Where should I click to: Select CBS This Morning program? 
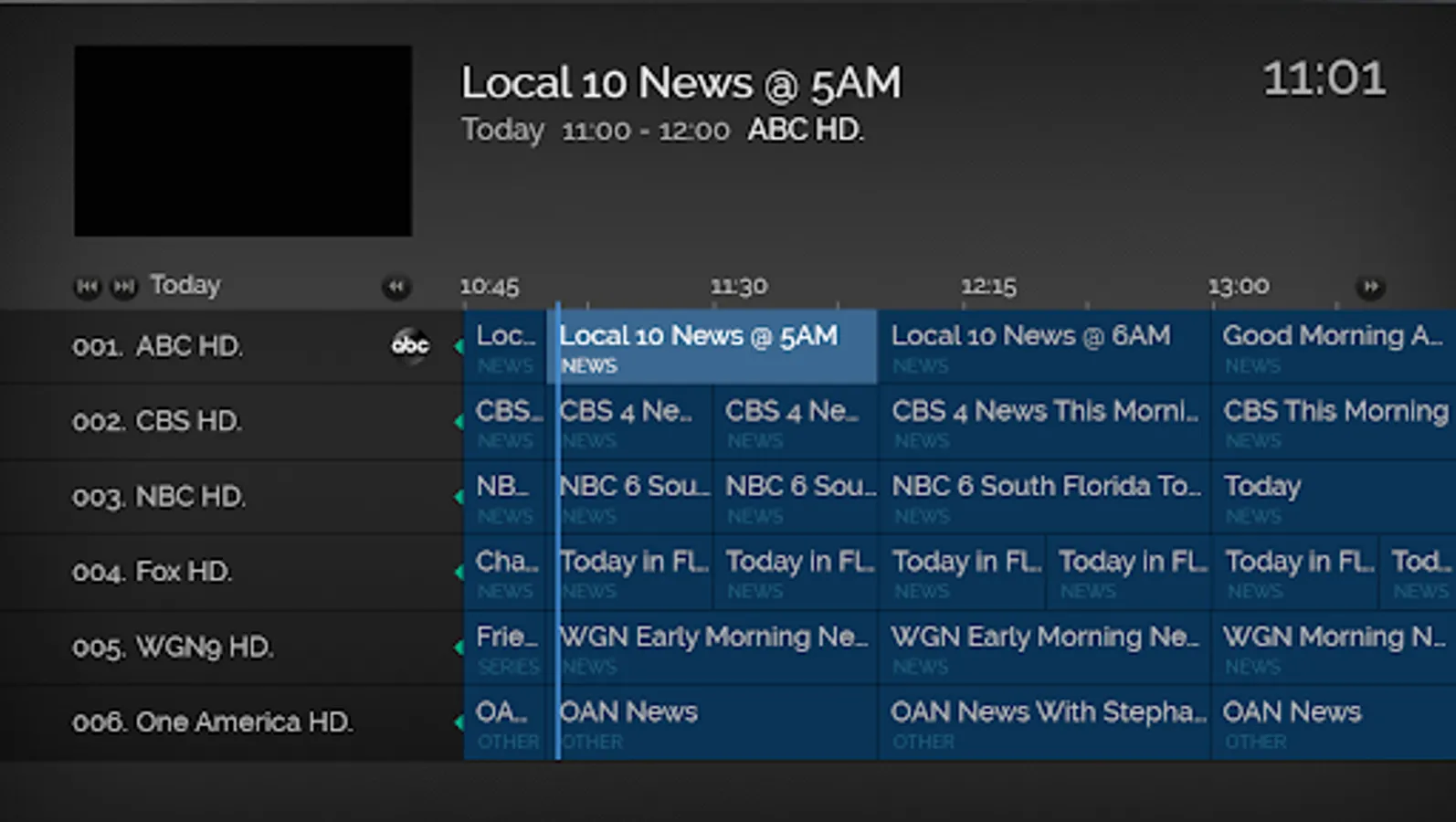click(x=1334, y=422)
